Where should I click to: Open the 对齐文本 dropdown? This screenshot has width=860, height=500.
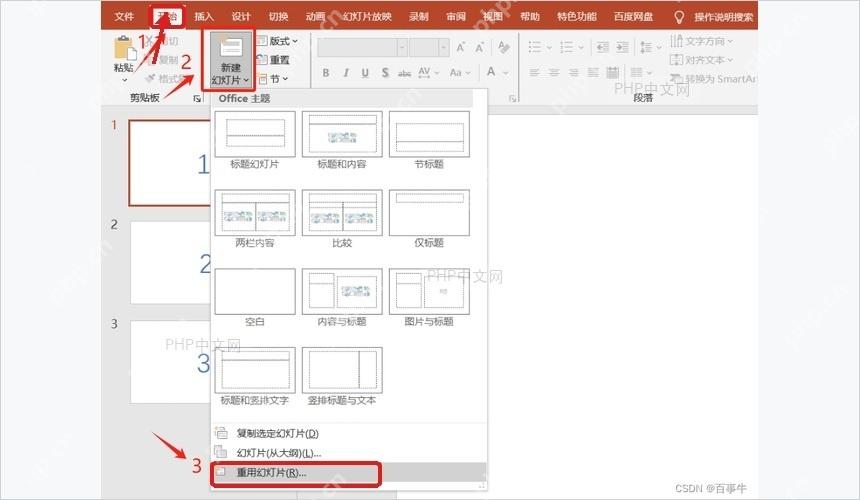(701, 59)
